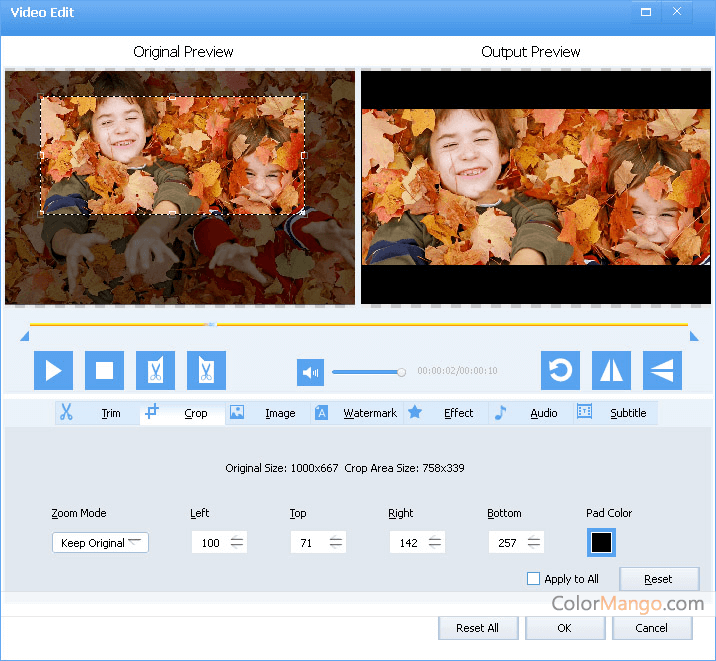The image size is (716, 661).
Task: Open the Trim tab
Action: pos(98,413)
